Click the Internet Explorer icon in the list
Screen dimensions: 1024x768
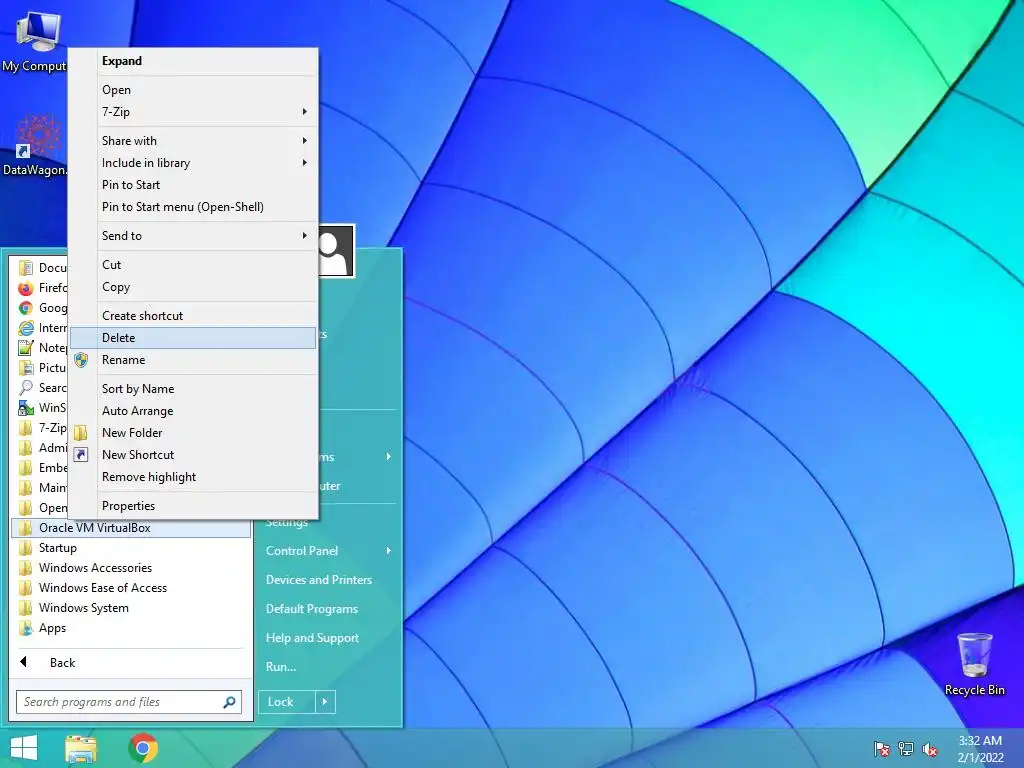click(x=25, y=328)
